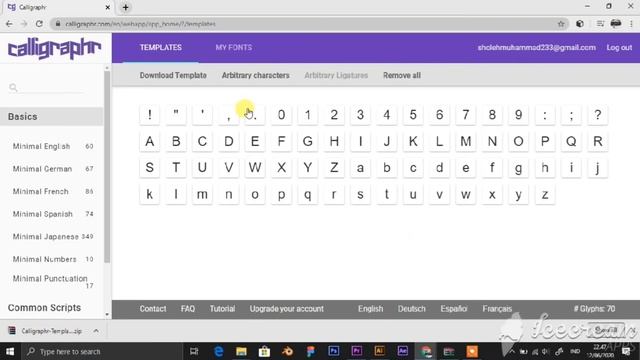The image size is (640, 360).
Task: Switch to the My Fonts tab
Action: 233,47
